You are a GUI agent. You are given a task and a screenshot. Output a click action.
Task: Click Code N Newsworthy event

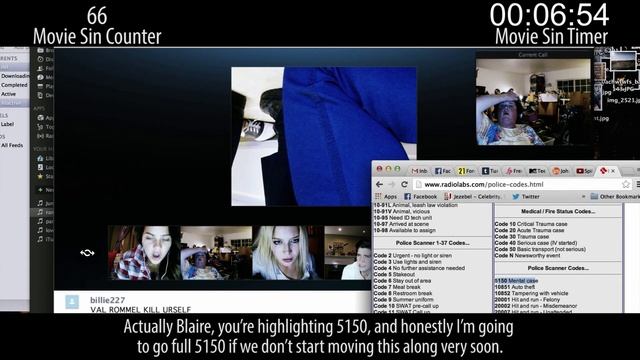527,256
